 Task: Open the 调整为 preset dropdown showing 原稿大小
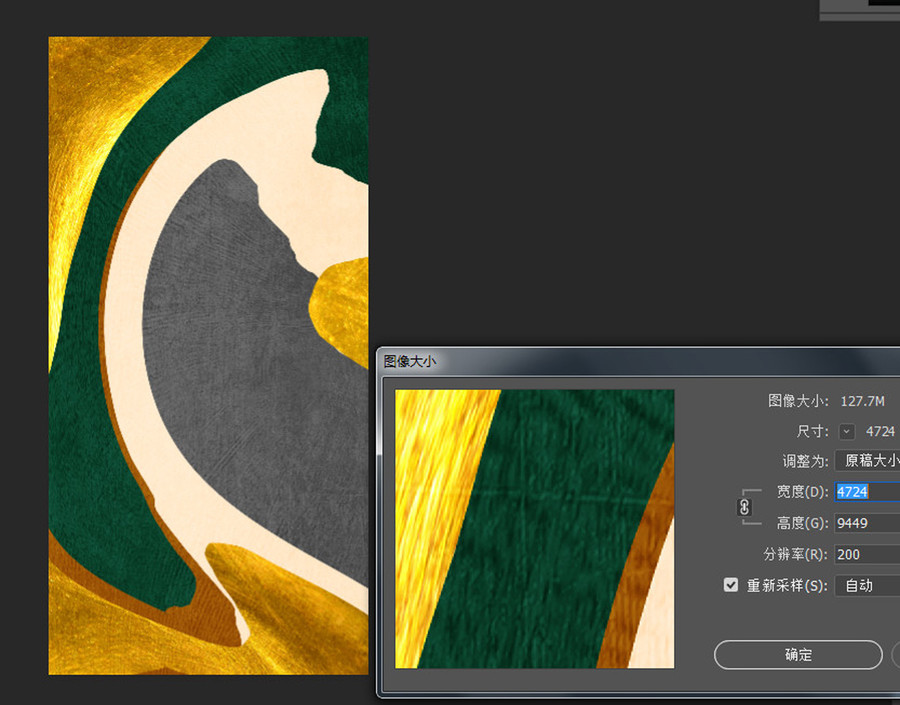coord(867,460)
